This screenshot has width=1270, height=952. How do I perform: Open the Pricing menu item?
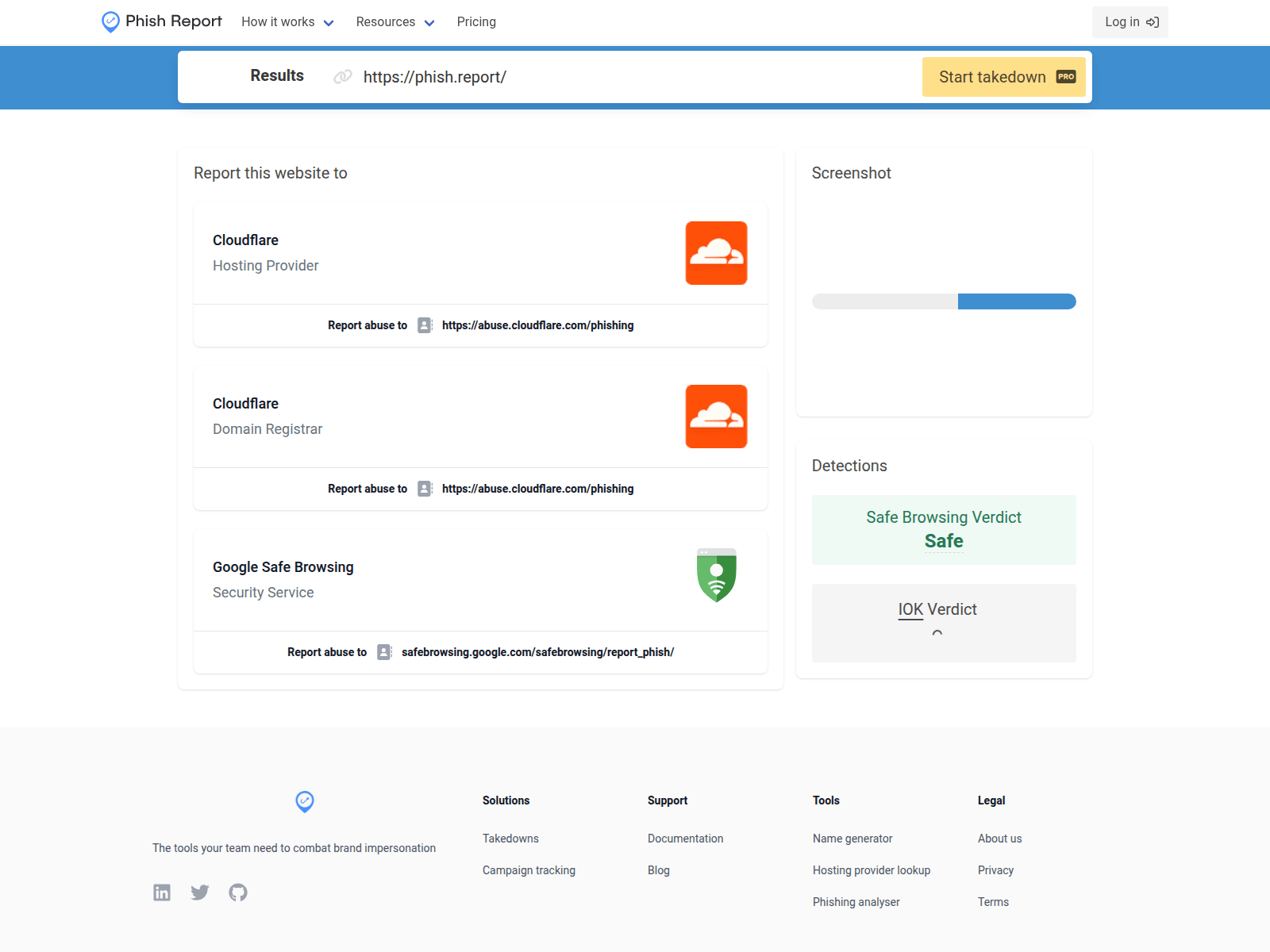(x=476, y=22)
